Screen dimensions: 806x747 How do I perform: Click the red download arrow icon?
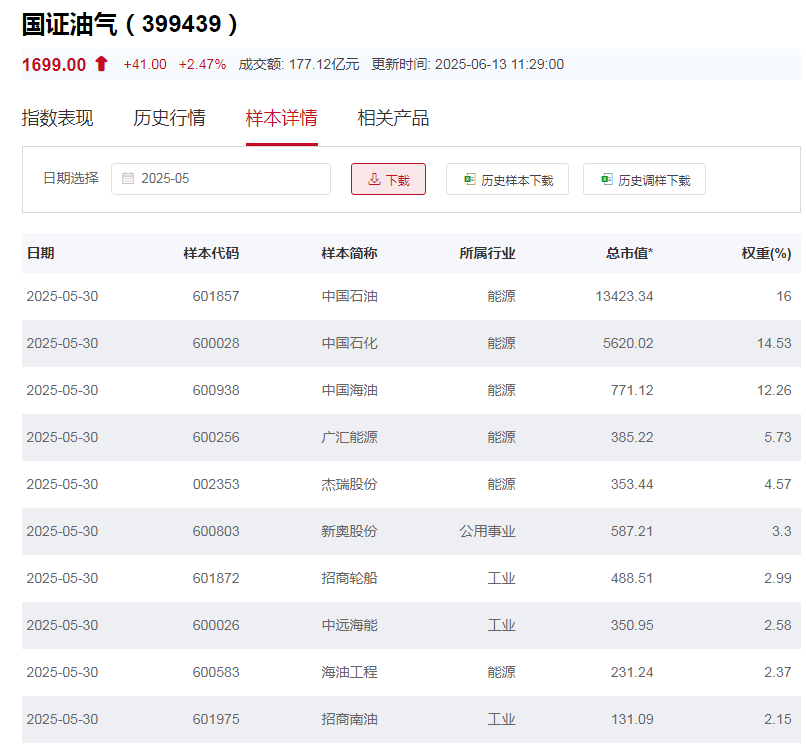pos(374,180)
